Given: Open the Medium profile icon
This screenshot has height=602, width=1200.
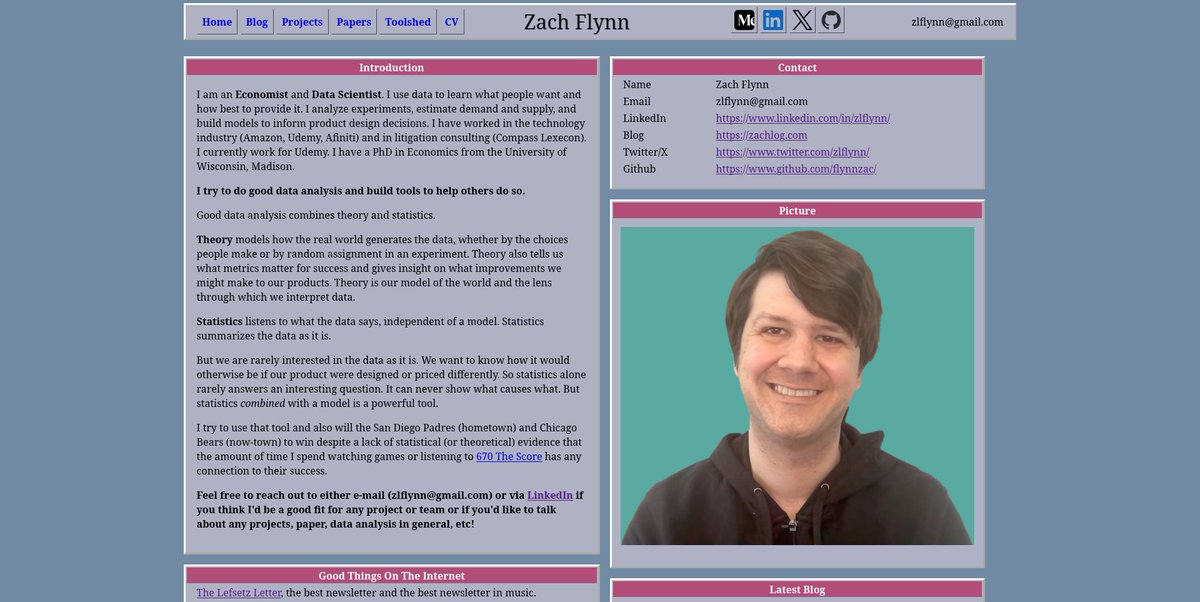Looking at the screenshot, I should coord(743,18).
